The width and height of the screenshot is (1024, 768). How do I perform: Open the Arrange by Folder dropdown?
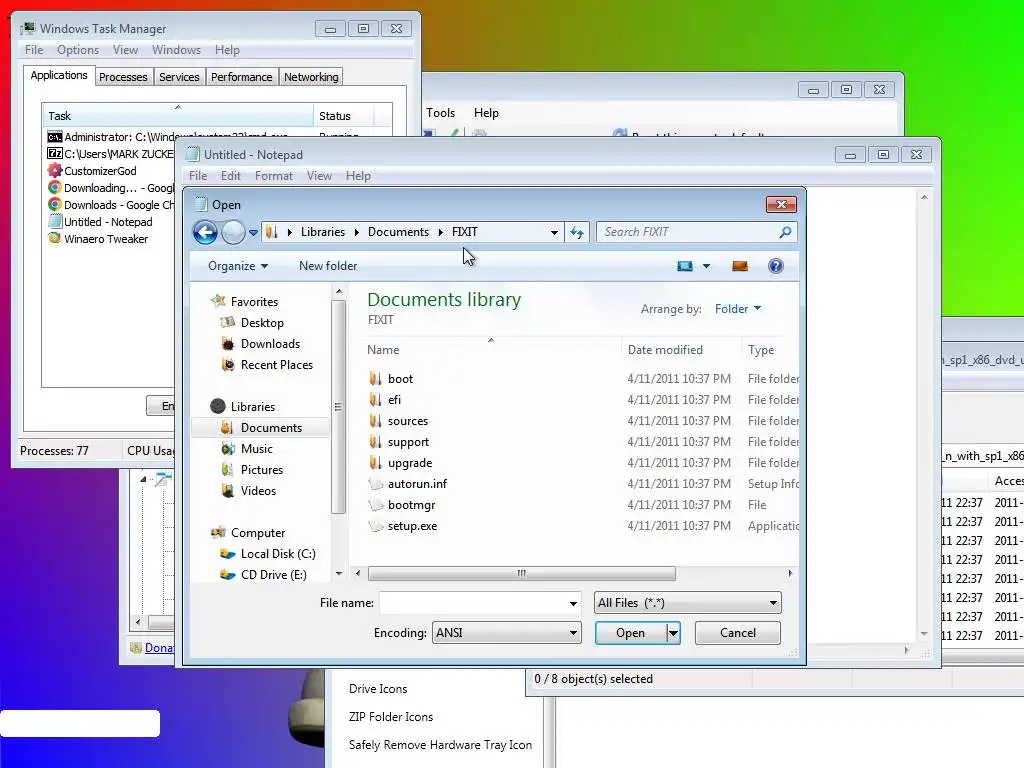(x=737, y=309)
